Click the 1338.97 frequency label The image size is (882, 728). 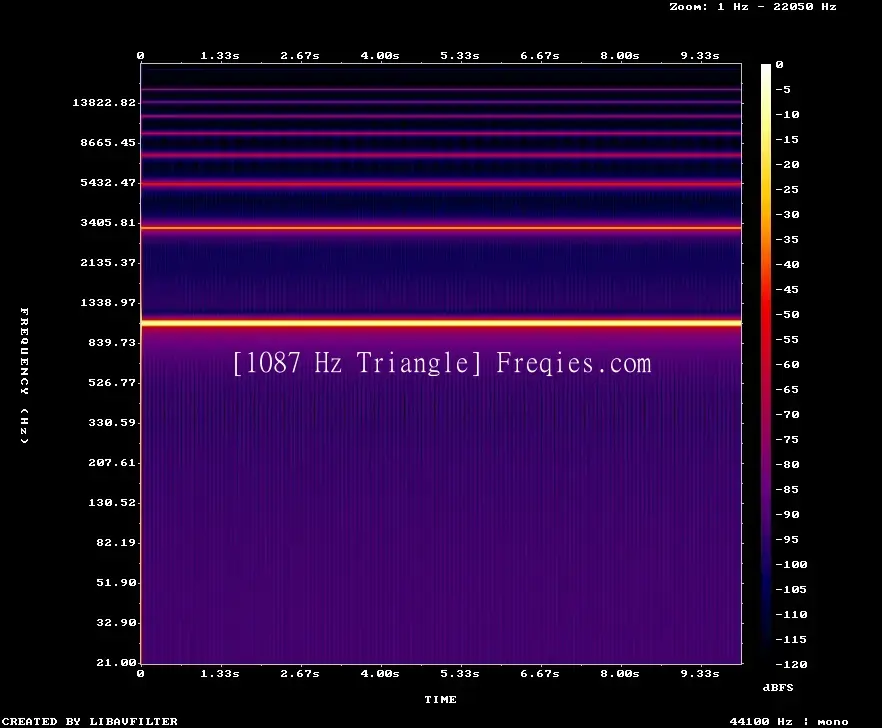pyautogui.click(x=108, y=302)
